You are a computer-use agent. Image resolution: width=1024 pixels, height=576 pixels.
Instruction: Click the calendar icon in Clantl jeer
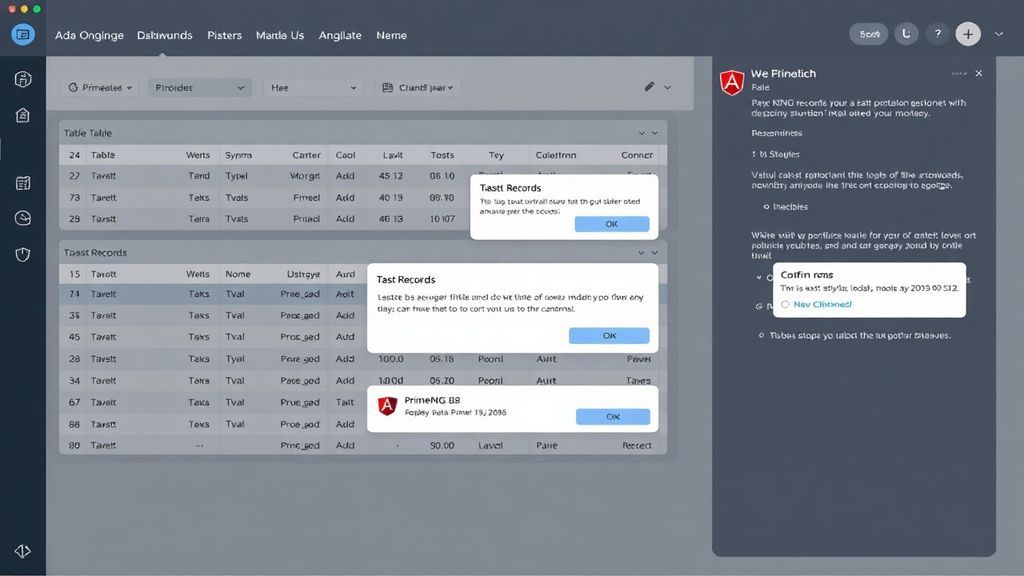[x=387, y=88]
